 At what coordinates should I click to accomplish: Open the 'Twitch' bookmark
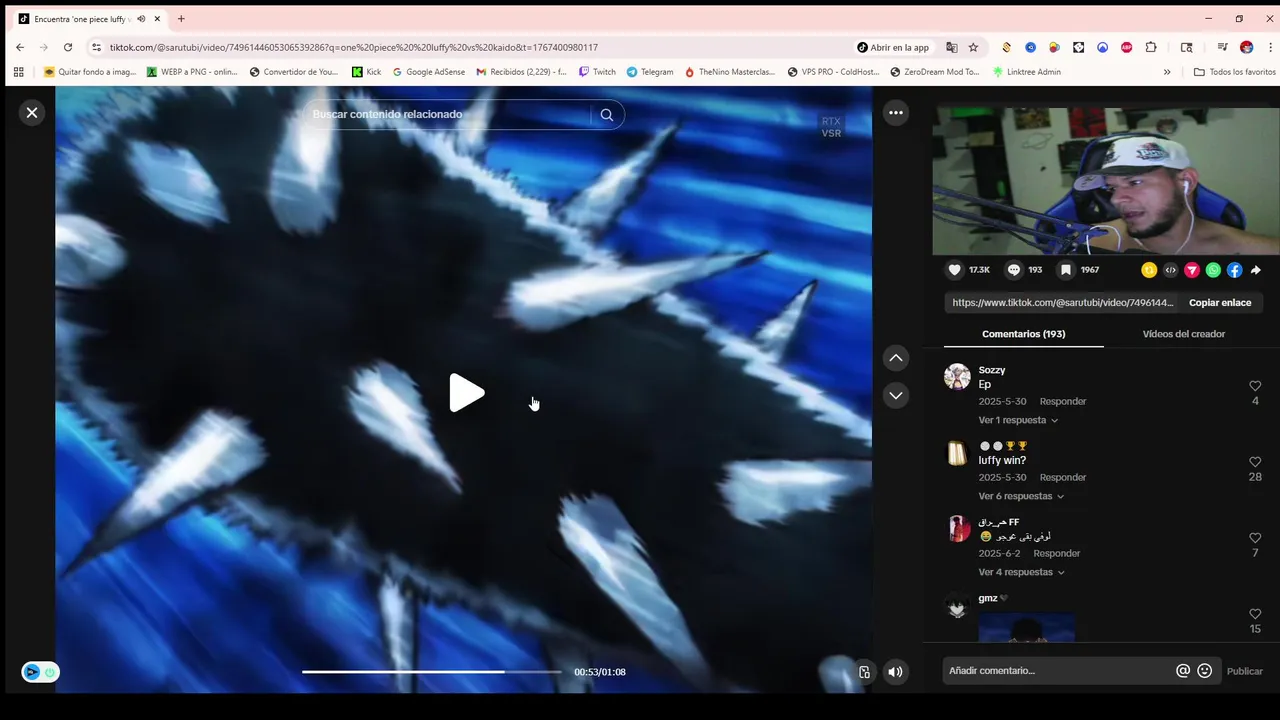pyautogui.click(x=597, y=72)
